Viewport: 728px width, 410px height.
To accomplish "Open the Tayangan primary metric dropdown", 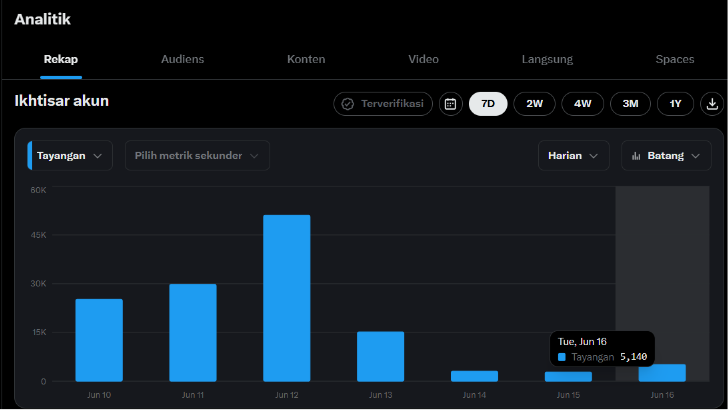I will click(x=70, y=156).
